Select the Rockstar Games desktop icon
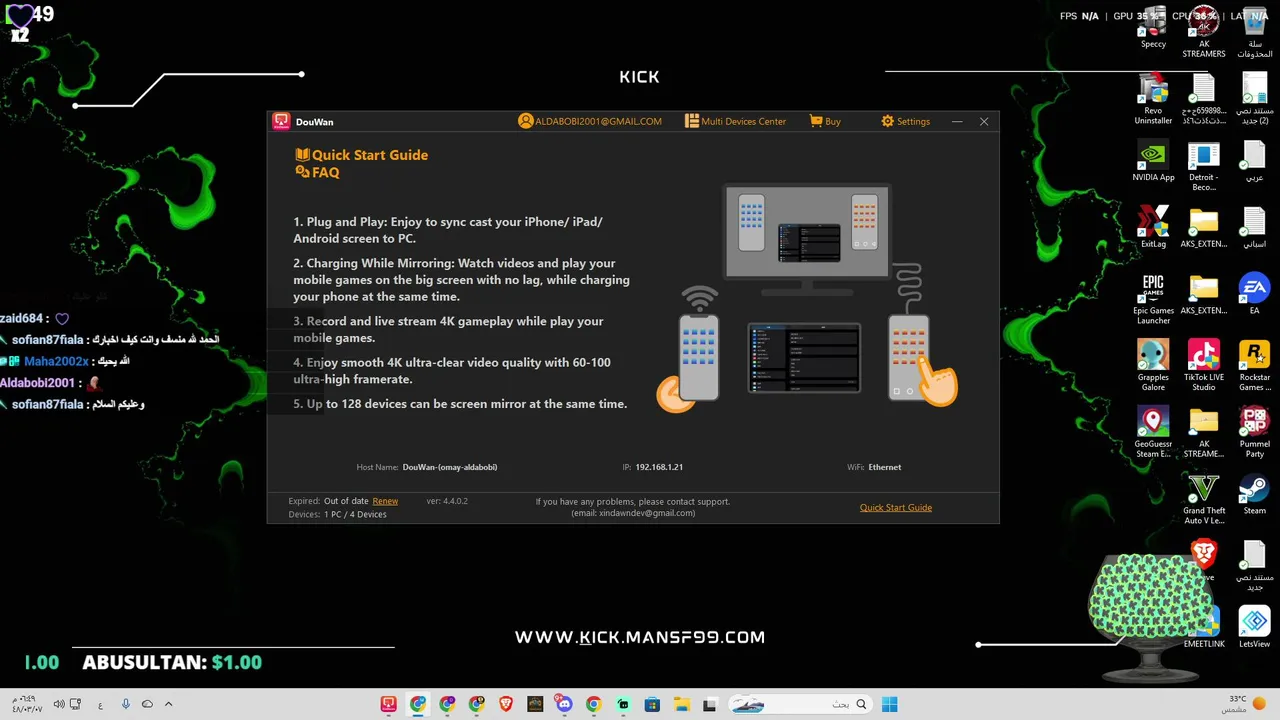This screenshot has width=1280, height=720. click(1254, 366)
